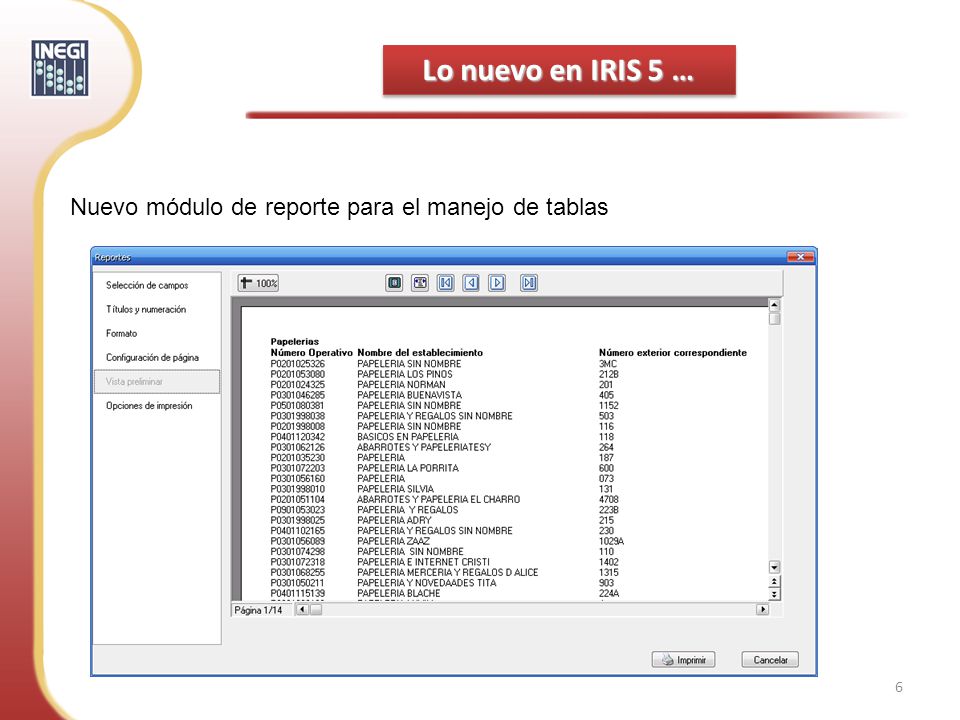Open Formato section

(121, 334)
